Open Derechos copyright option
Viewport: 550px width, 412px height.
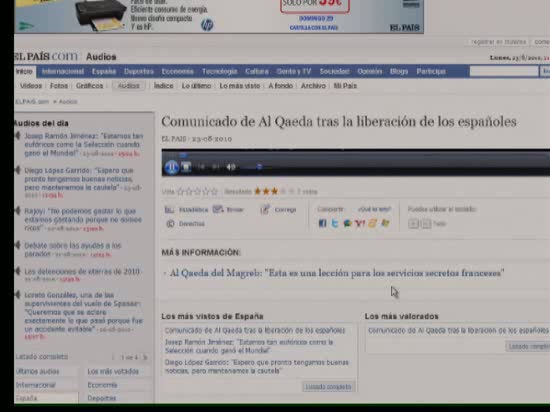pos(185,224)
